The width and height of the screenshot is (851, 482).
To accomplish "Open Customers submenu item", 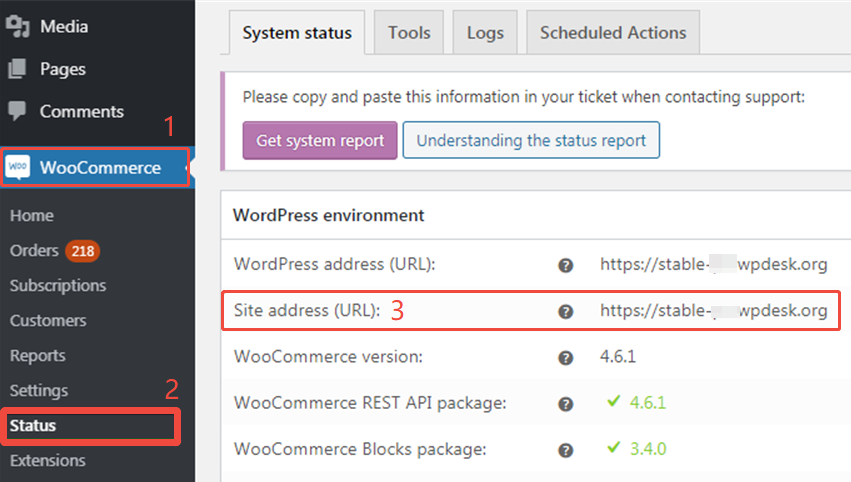I will click(x=48, y=321).
